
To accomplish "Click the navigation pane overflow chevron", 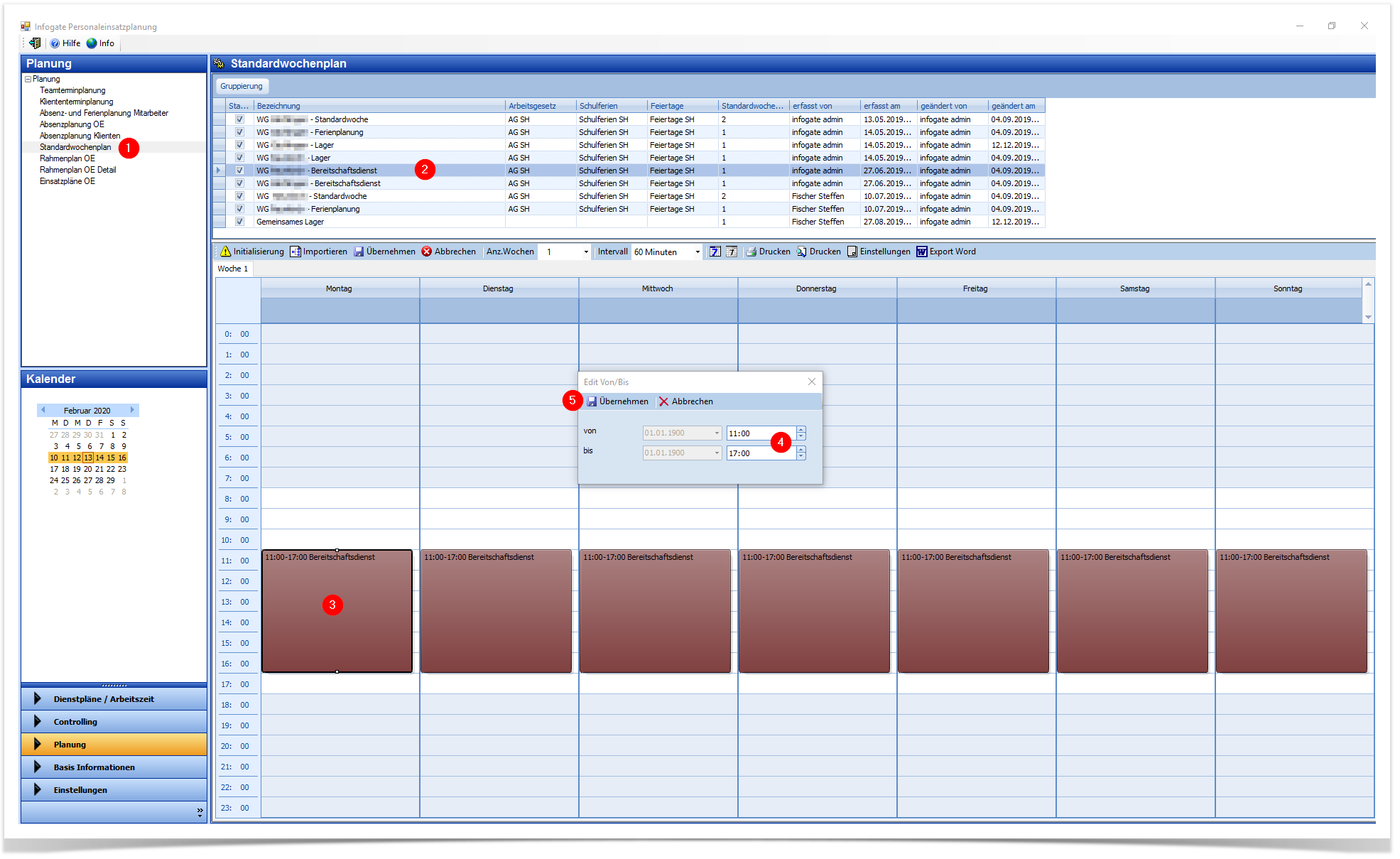I will [x=200, y=811].
